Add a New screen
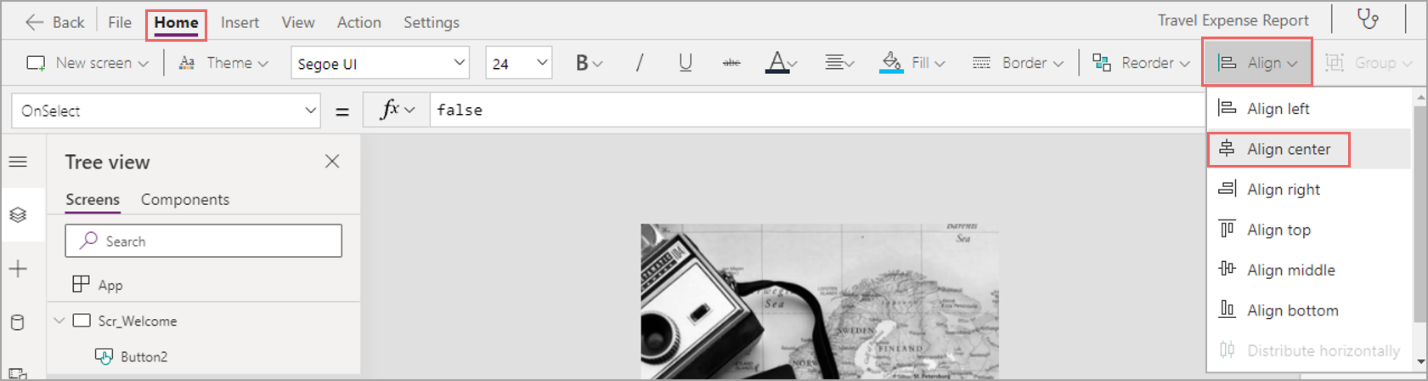Screen dimensions: 1428x381 (x=87, y=63)
